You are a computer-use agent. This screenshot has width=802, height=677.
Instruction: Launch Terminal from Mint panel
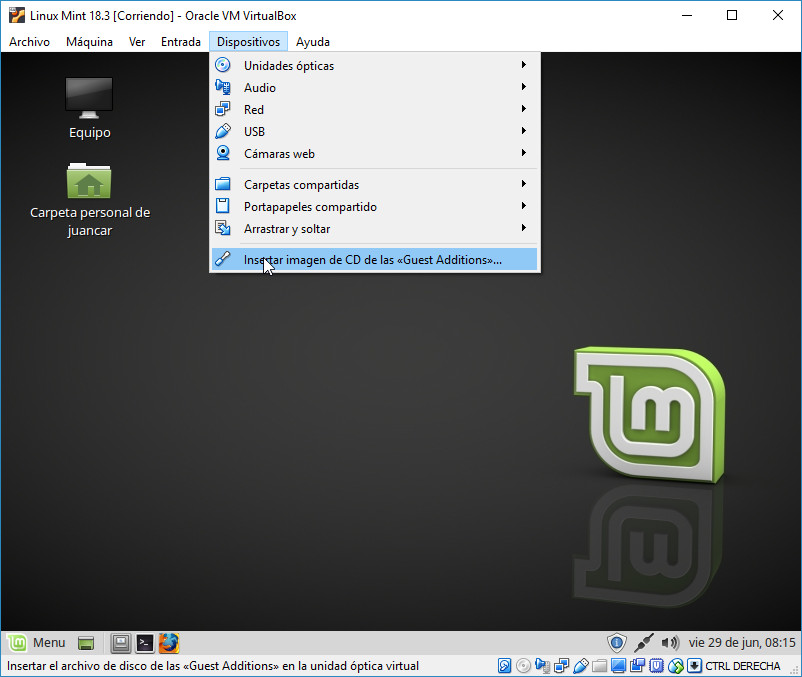point(145,643)
